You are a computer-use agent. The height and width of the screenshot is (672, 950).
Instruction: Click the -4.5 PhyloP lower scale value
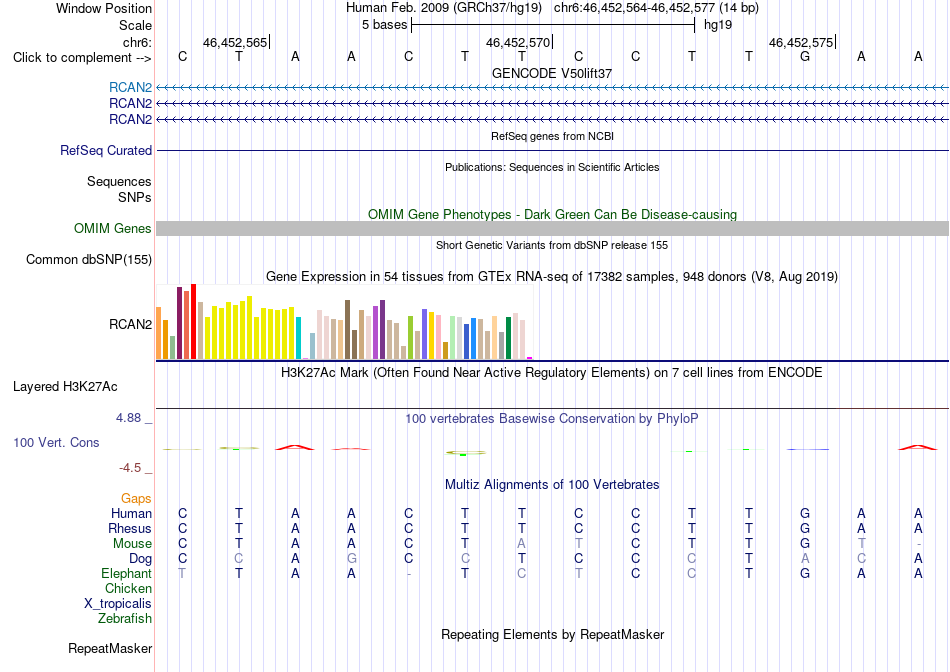click(x=130, y=468)
